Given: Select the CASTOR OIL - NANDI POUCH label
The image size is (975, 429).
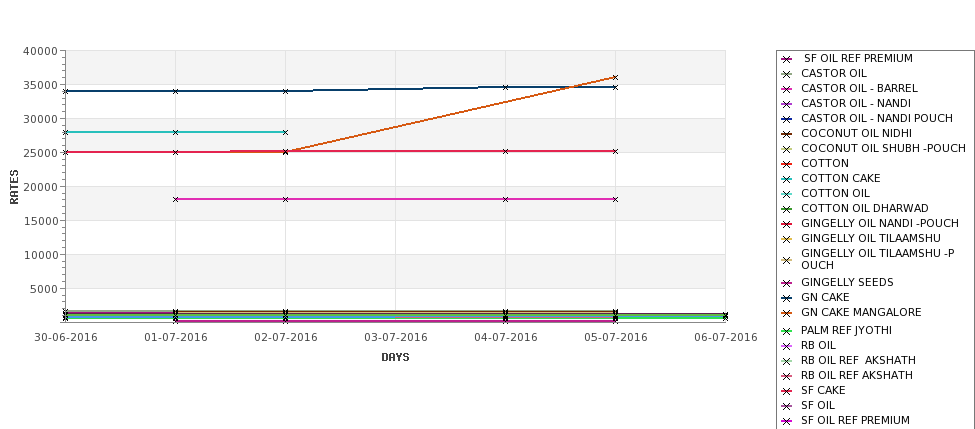Looking at the screenshot, I should pyautogui.click(x=877, y=118).
